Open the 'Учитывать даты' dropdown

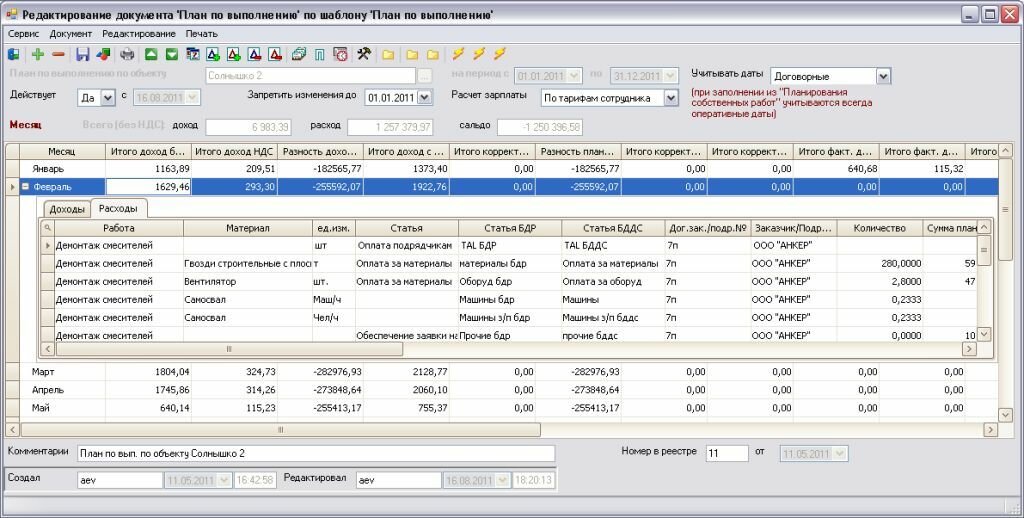click(882, 77)
